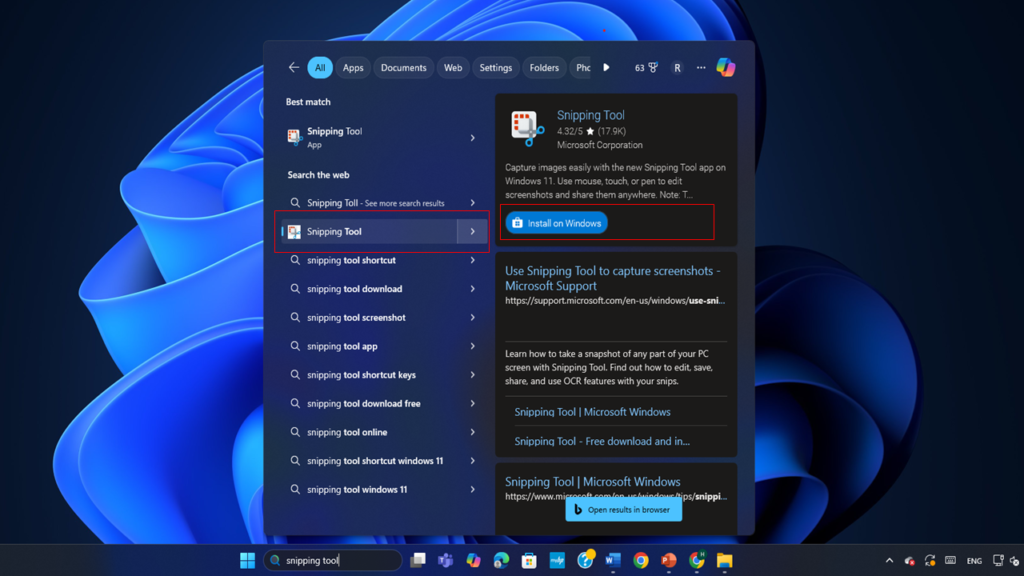
Task: Click the Open results in browser button
Action: (x=624, y=510)
